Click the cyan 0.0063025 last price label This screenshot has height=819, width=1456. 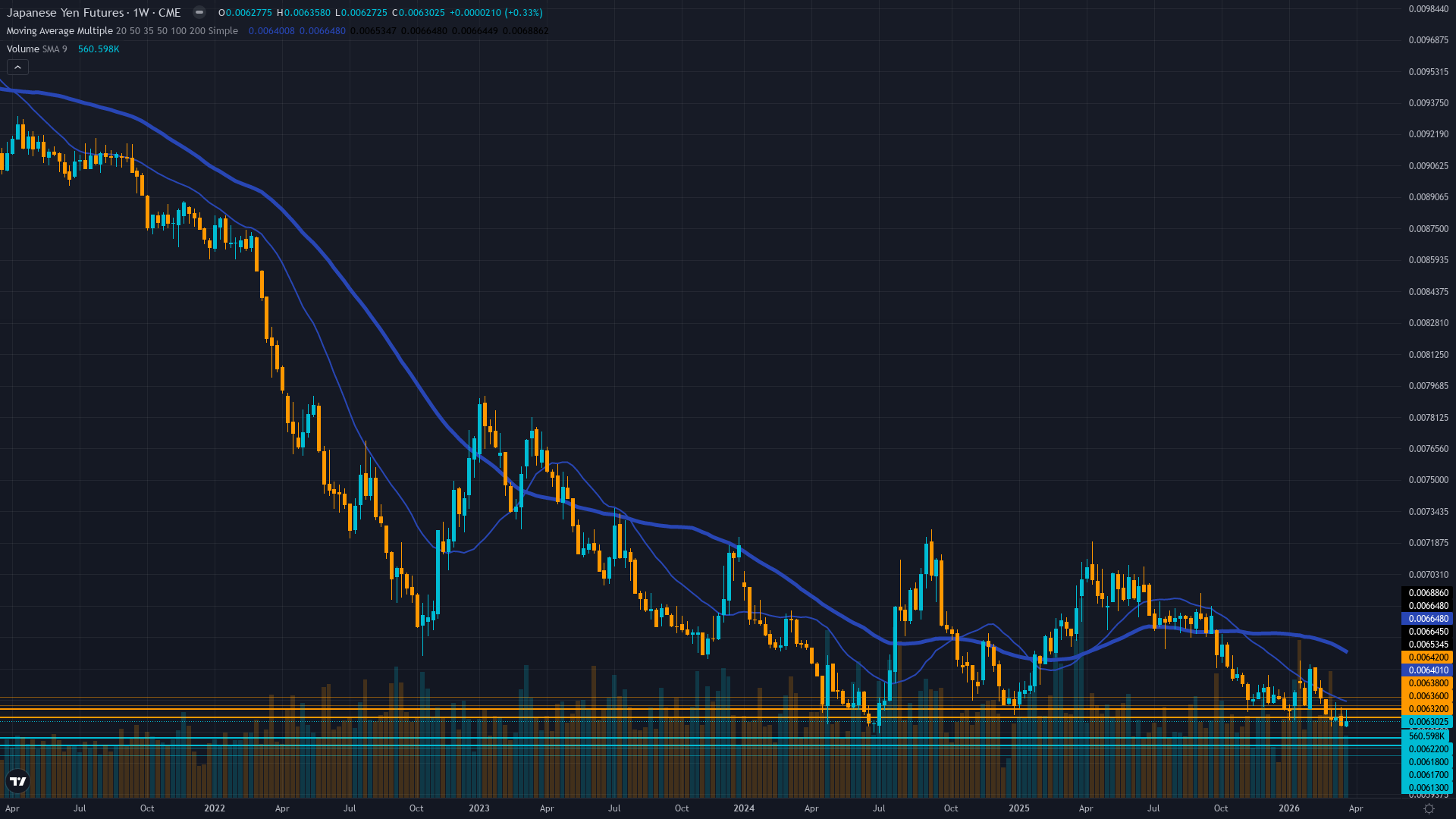pos(1428,722)
